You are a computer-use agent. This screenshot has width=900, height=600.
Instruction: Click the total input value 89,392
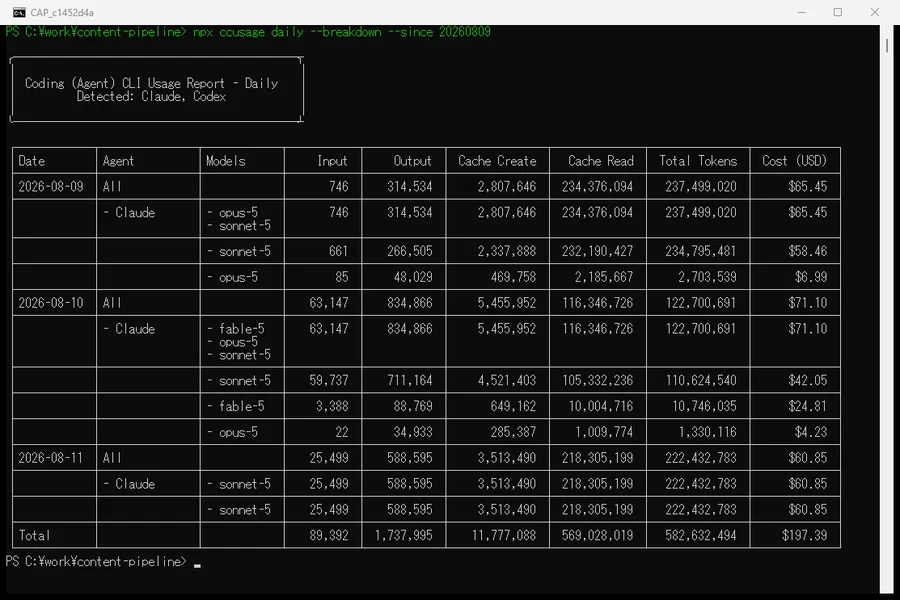coord(329,536)
